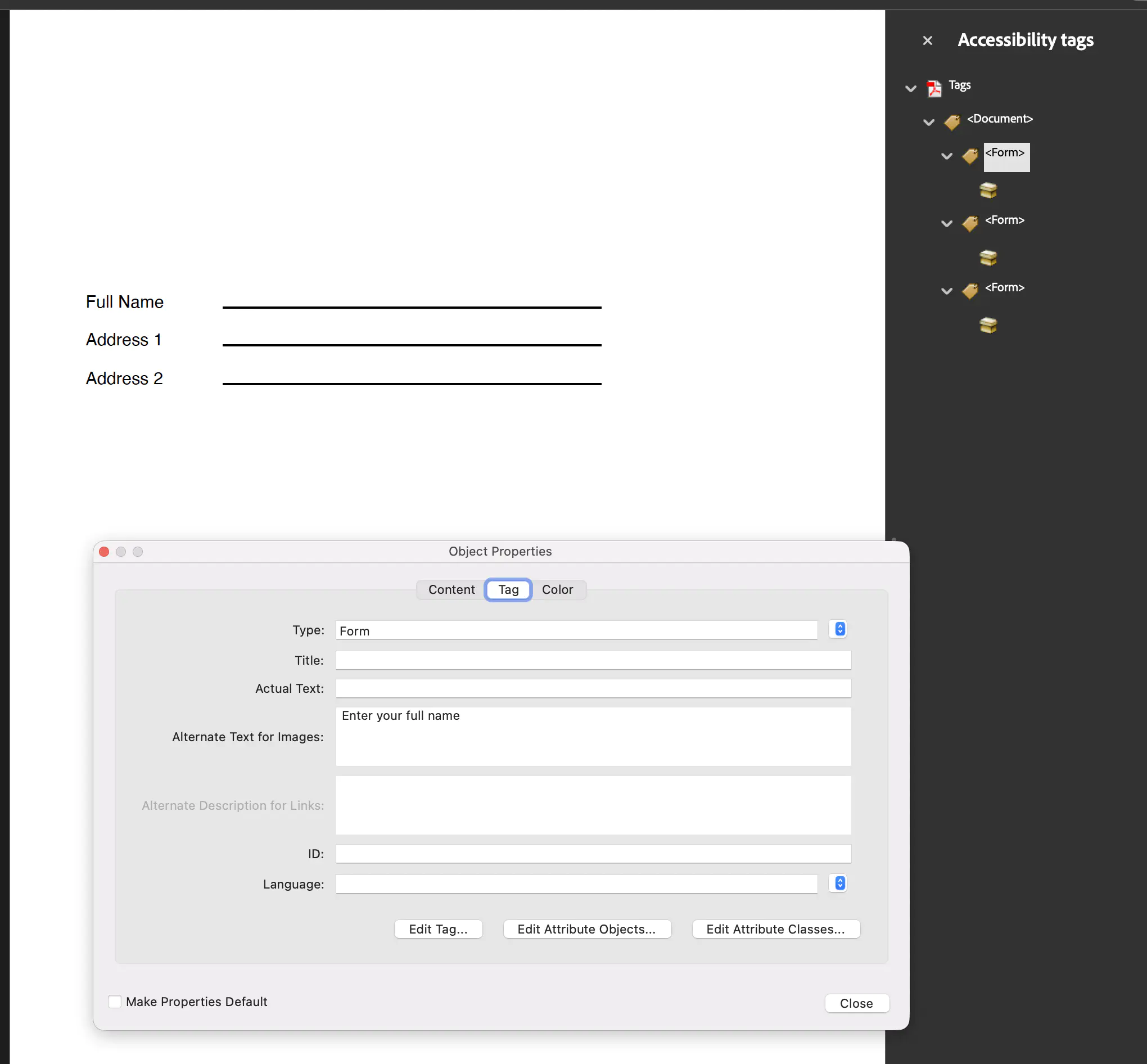This screenshot has height=1064, width=1147.
Task: Collapse the second <Form> node chevron
Action: pos(947,223)
